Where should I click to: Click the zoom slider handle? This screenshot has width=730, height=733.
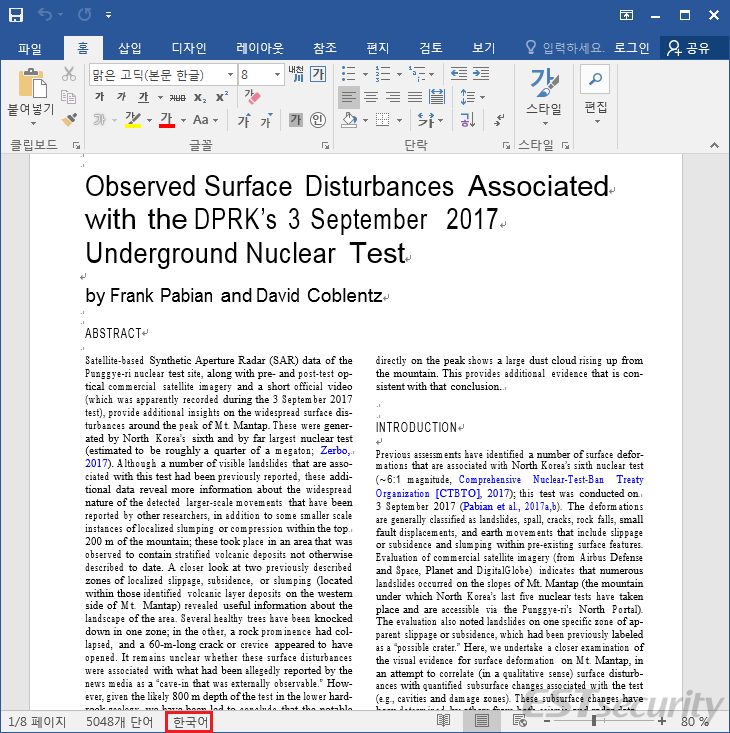click(x=594, y=721)
